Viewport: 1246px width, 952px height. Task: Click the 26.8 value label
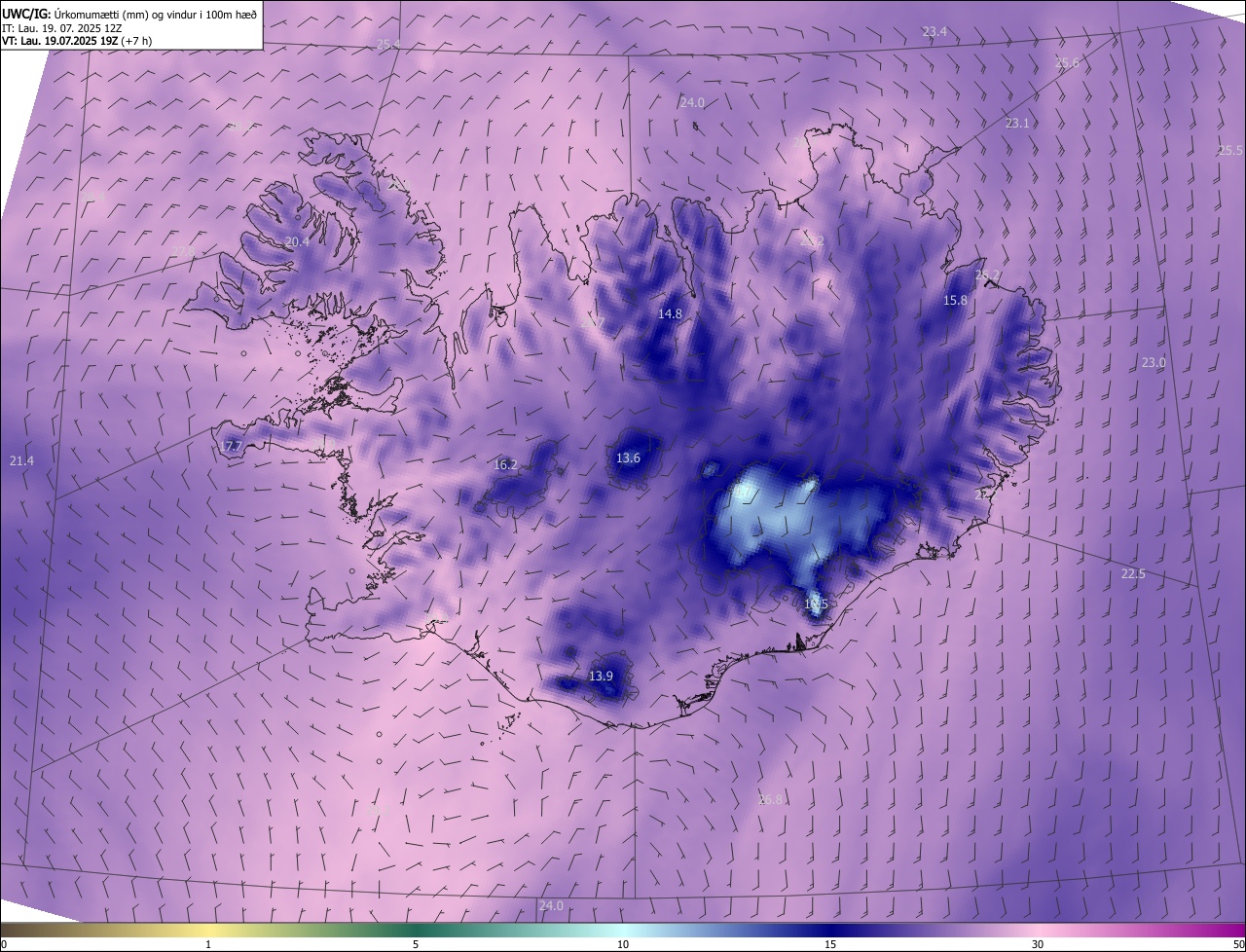pos(770,800)
